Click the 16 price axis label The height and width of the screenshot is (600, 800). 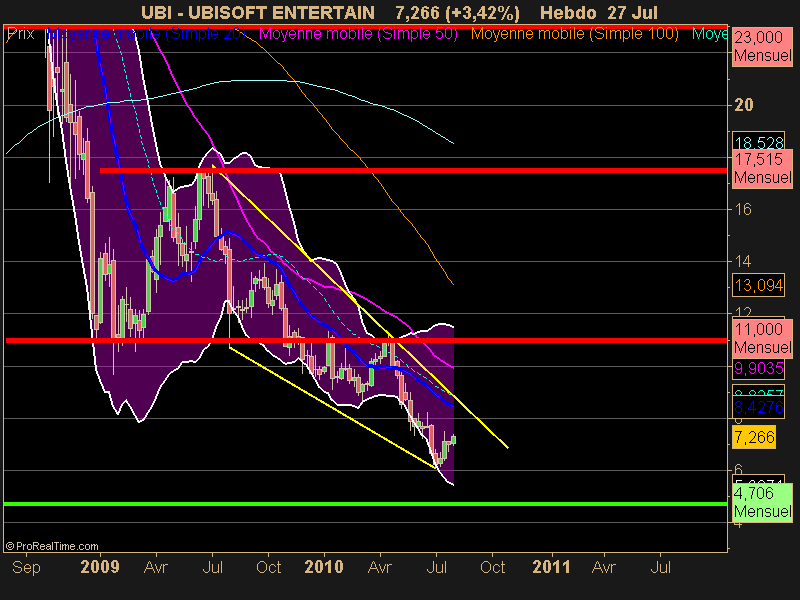(x=743, y=209)
